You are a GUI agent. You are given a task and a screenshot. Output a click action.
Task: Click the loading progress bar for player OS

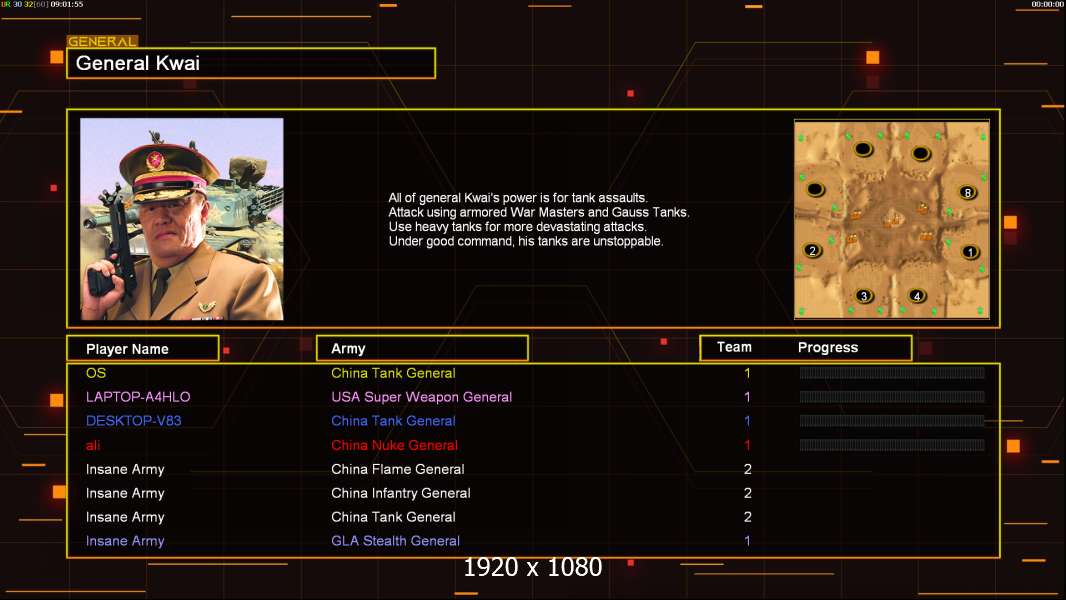[891, 373]
